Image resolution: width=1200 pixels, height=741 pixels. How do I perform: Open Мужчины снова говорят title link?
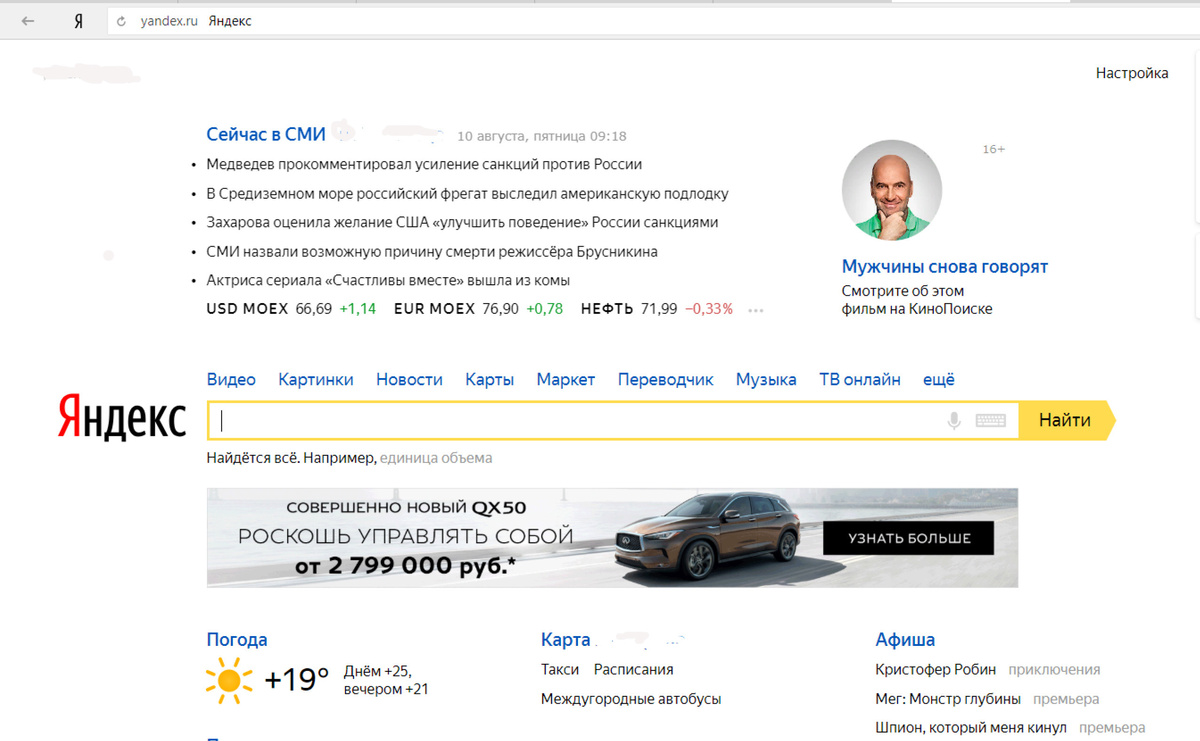click(945, 267)
